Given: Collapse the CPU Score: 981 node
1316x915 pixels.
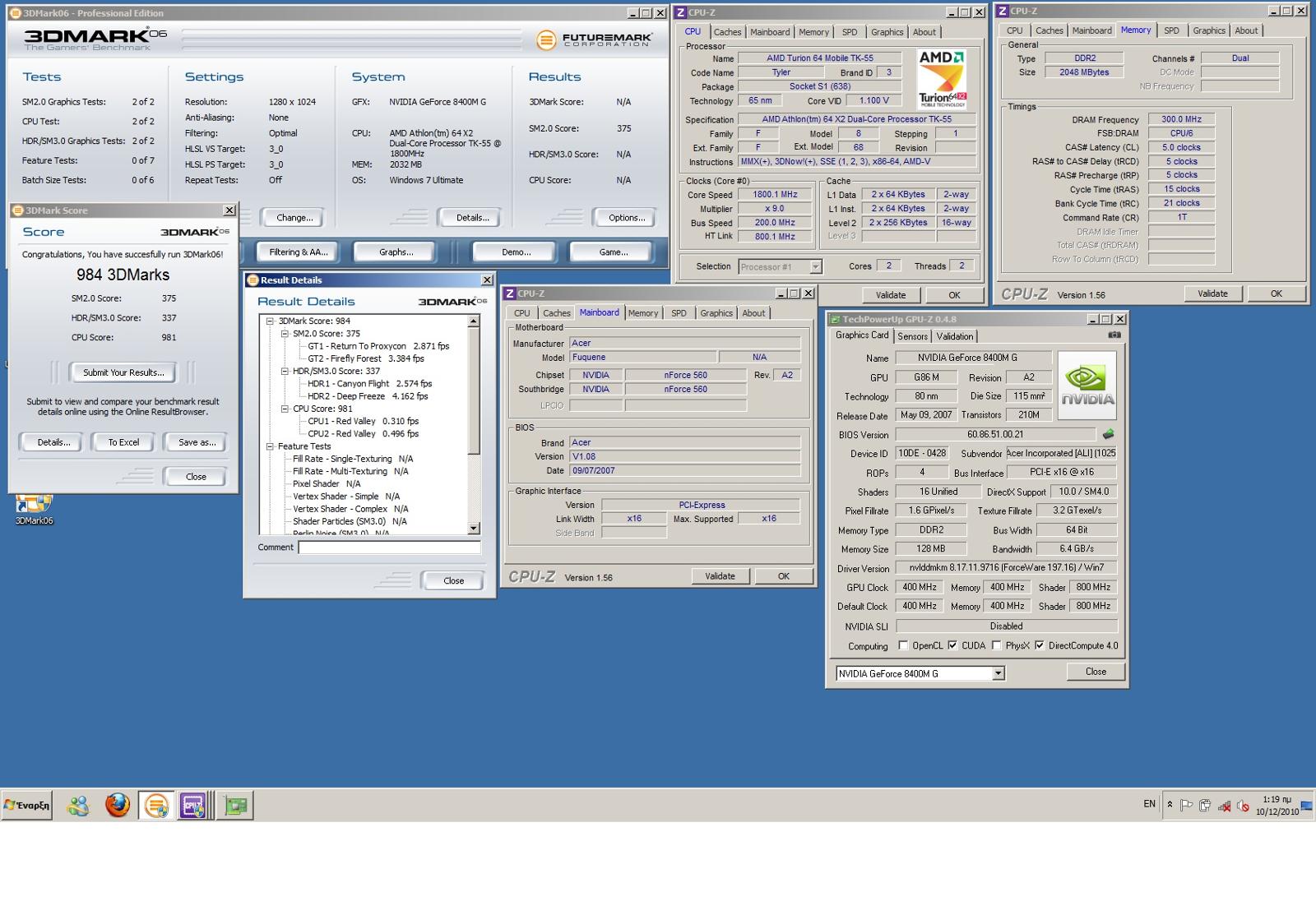Looking at the screenshot, I should (x=285, y=409).
